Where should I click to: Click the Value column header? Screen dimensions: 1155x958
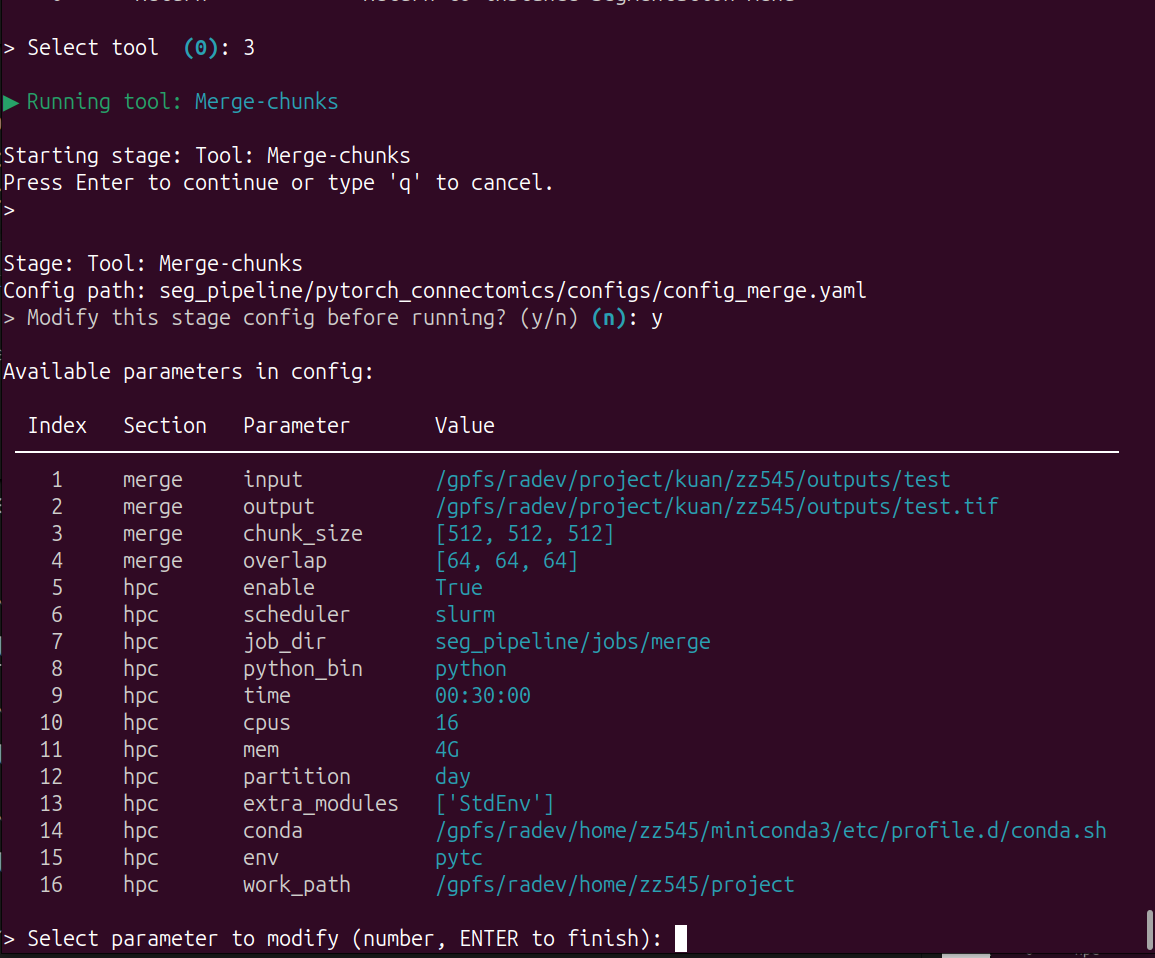pos(464,426)
